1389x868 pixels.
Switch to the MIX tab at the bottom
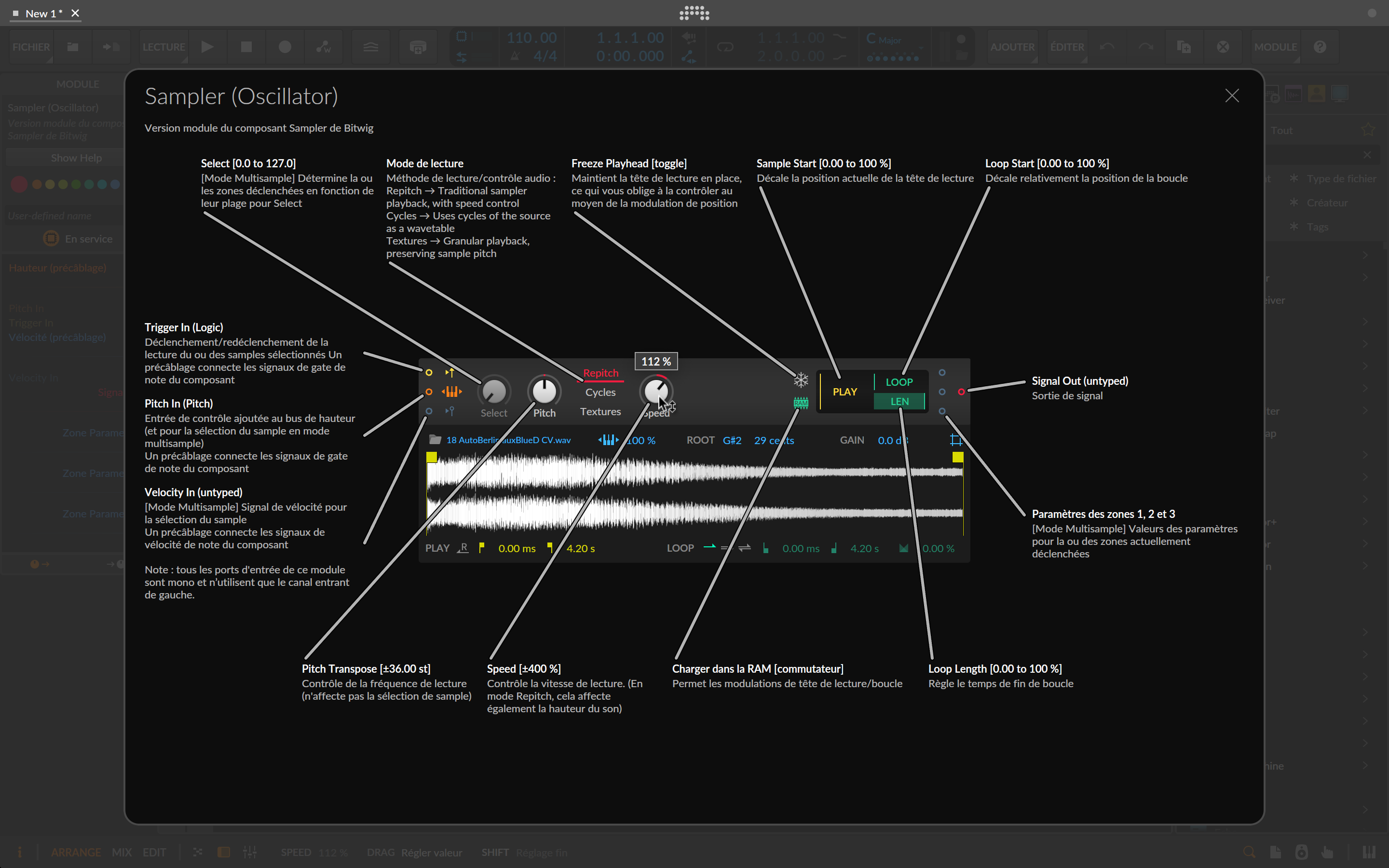point(121,852)
